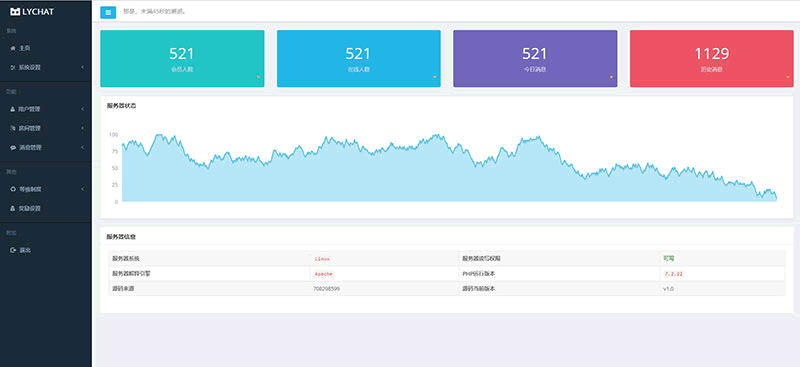800x367 pixels.
Task: Click the 系统设置 settings icon
Action: pos(13,67)
